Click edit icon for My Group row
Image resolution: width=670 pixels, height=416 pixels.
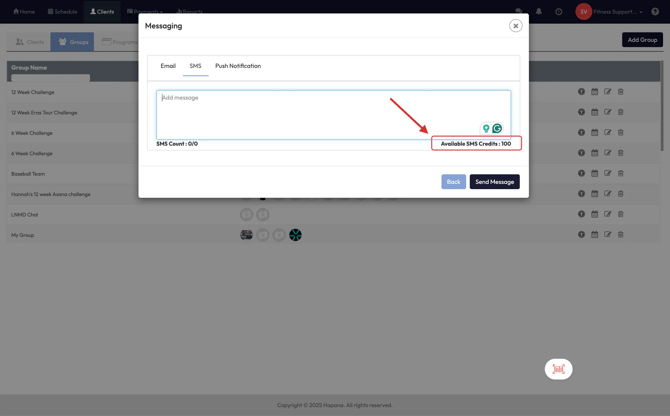click(x=607, y=235)
